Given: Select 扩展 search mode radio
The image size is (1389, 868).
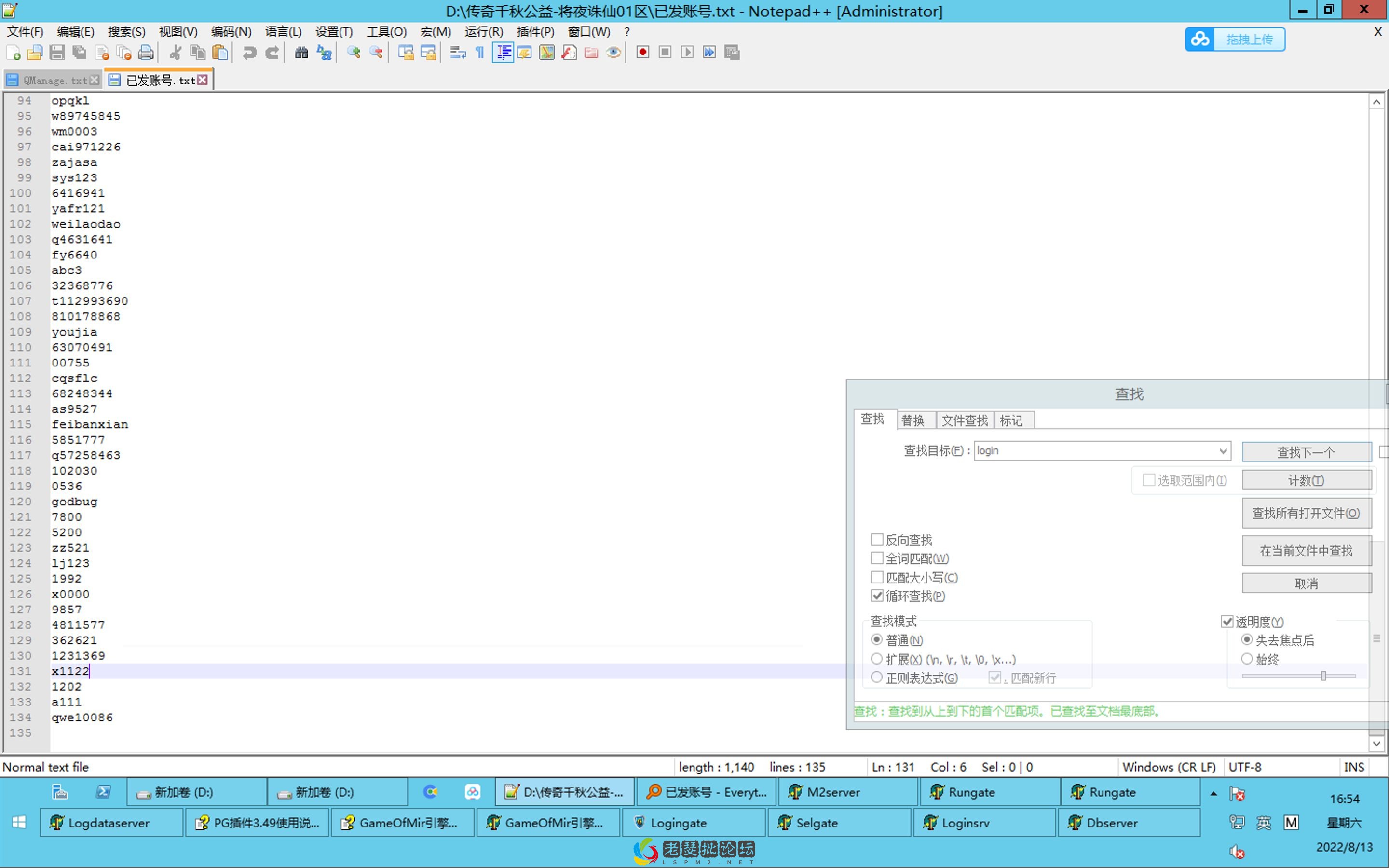Looking at the screenshot, I should tap(876, 658).
